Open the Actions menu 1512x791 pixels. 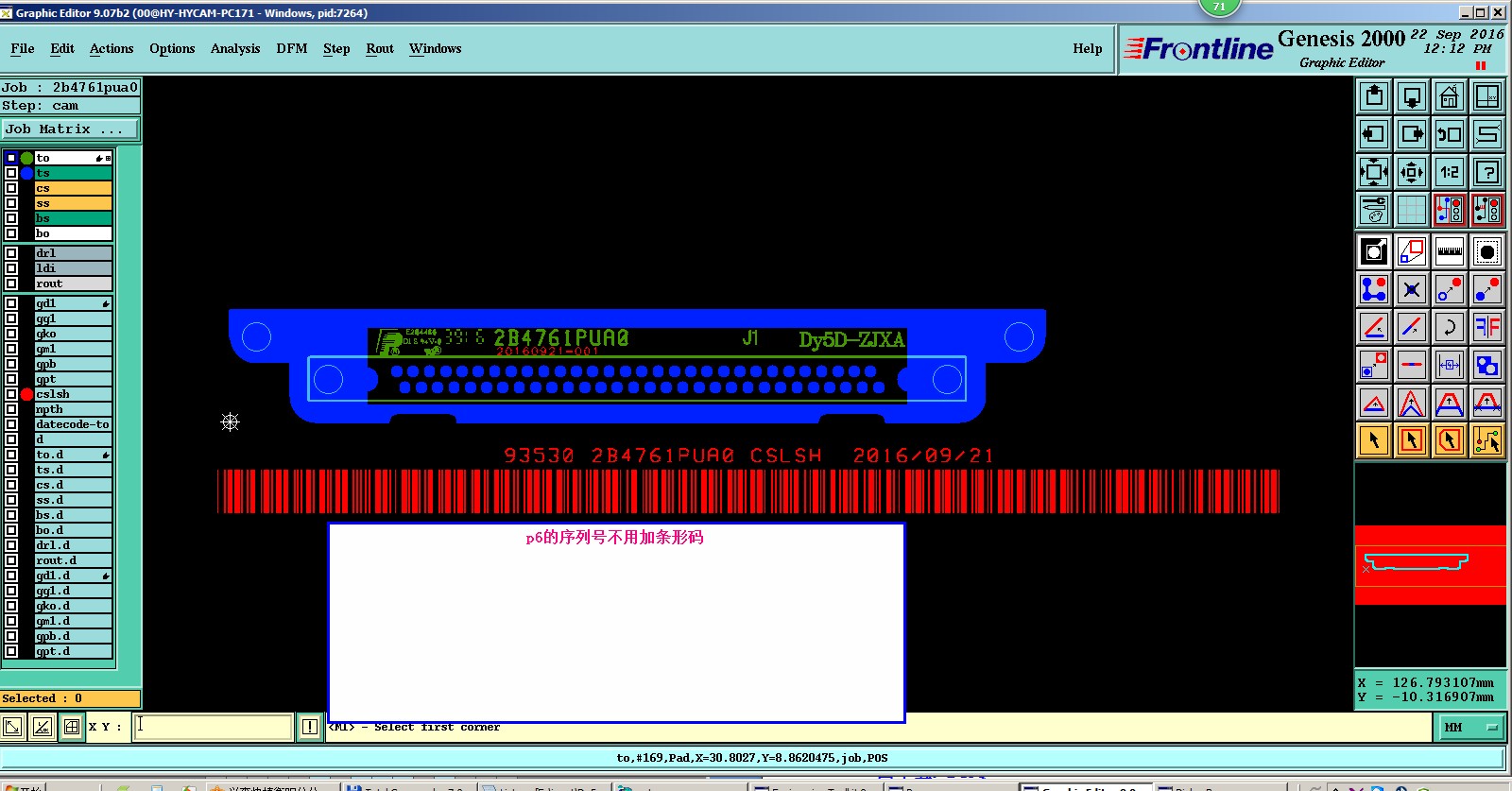pos(112,48)
